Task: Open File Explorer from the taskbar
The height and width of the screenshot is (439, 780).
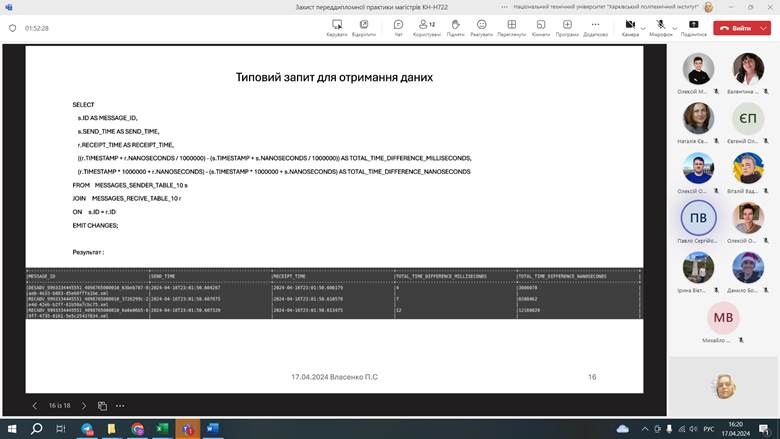Action: click(112, 429)
